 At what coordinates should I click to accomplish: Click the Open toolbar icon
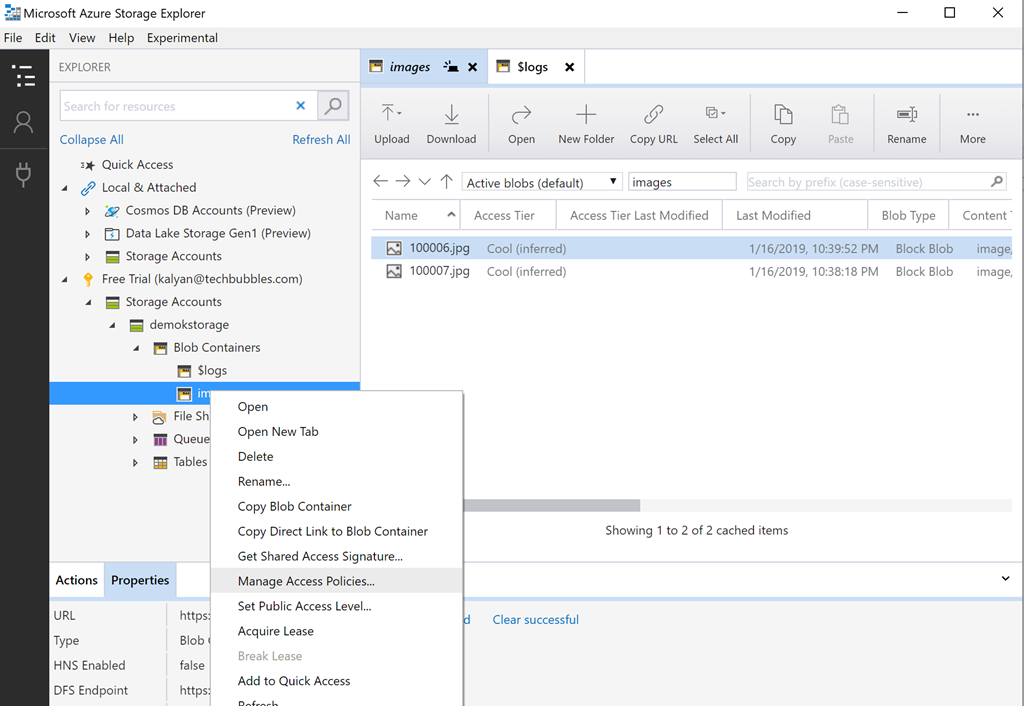521,124
